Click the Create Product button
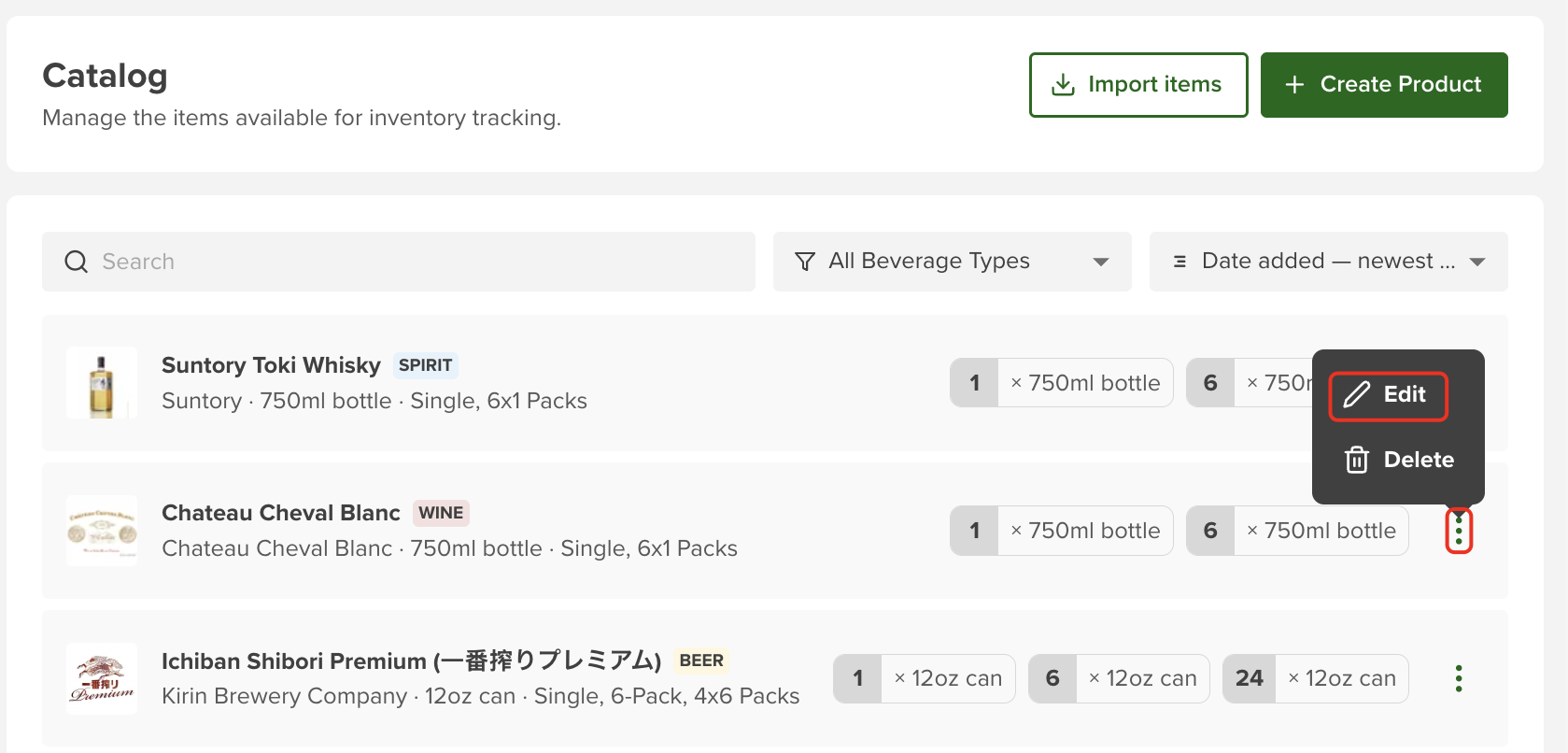1568x753 pixels. point(1384,85)
